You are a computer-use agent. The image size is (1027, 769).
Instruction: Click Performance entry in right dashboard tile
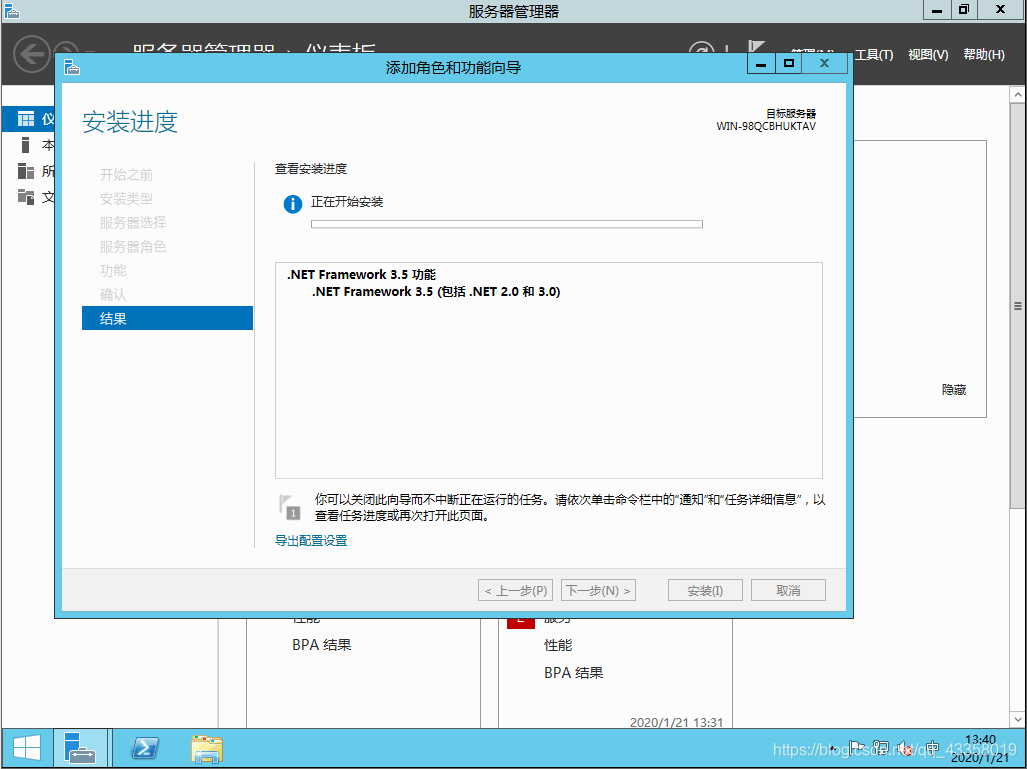click(x=558, y=645)
